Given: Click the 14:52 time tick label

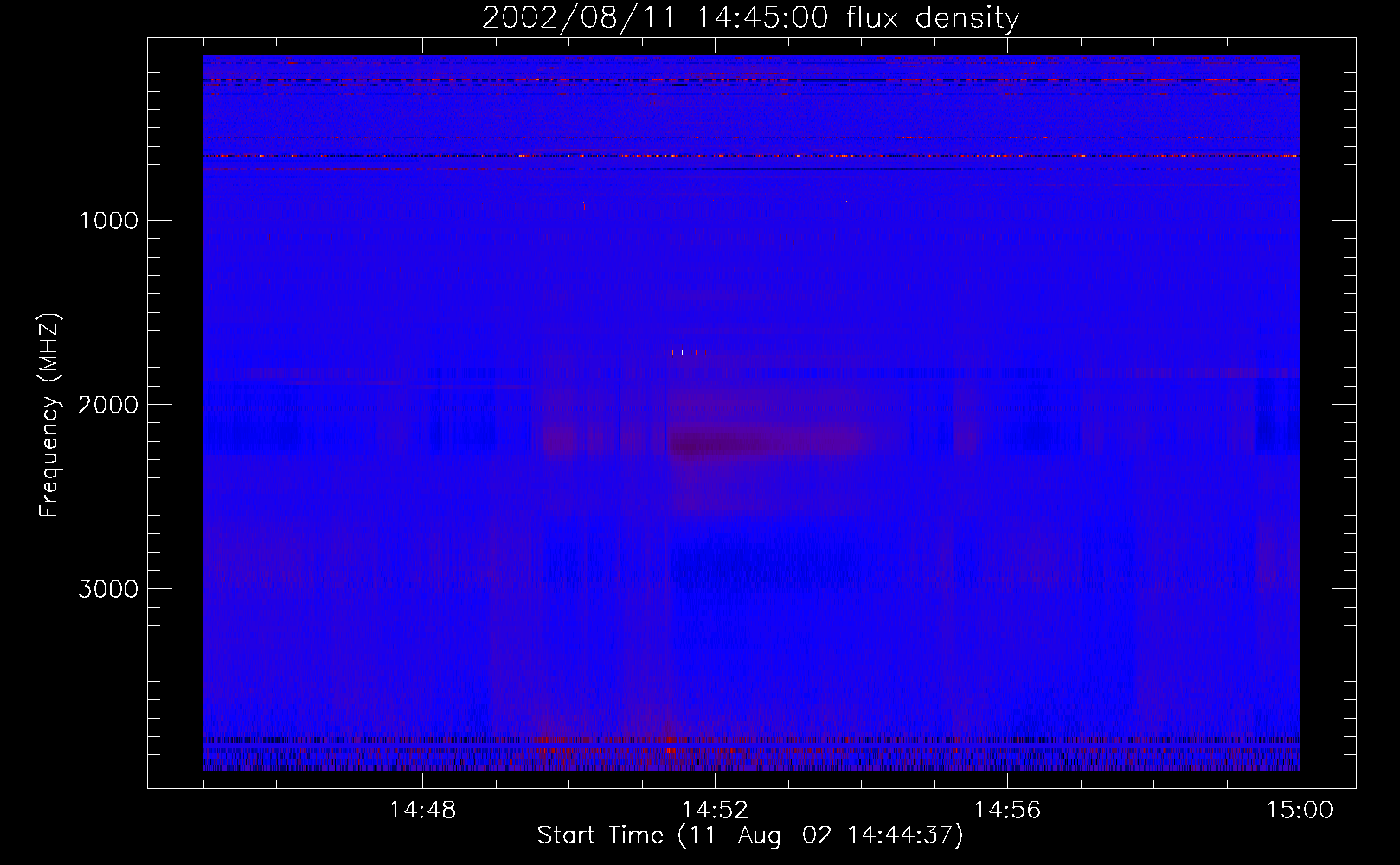Looking at the screenshot, I should point(715,811).
